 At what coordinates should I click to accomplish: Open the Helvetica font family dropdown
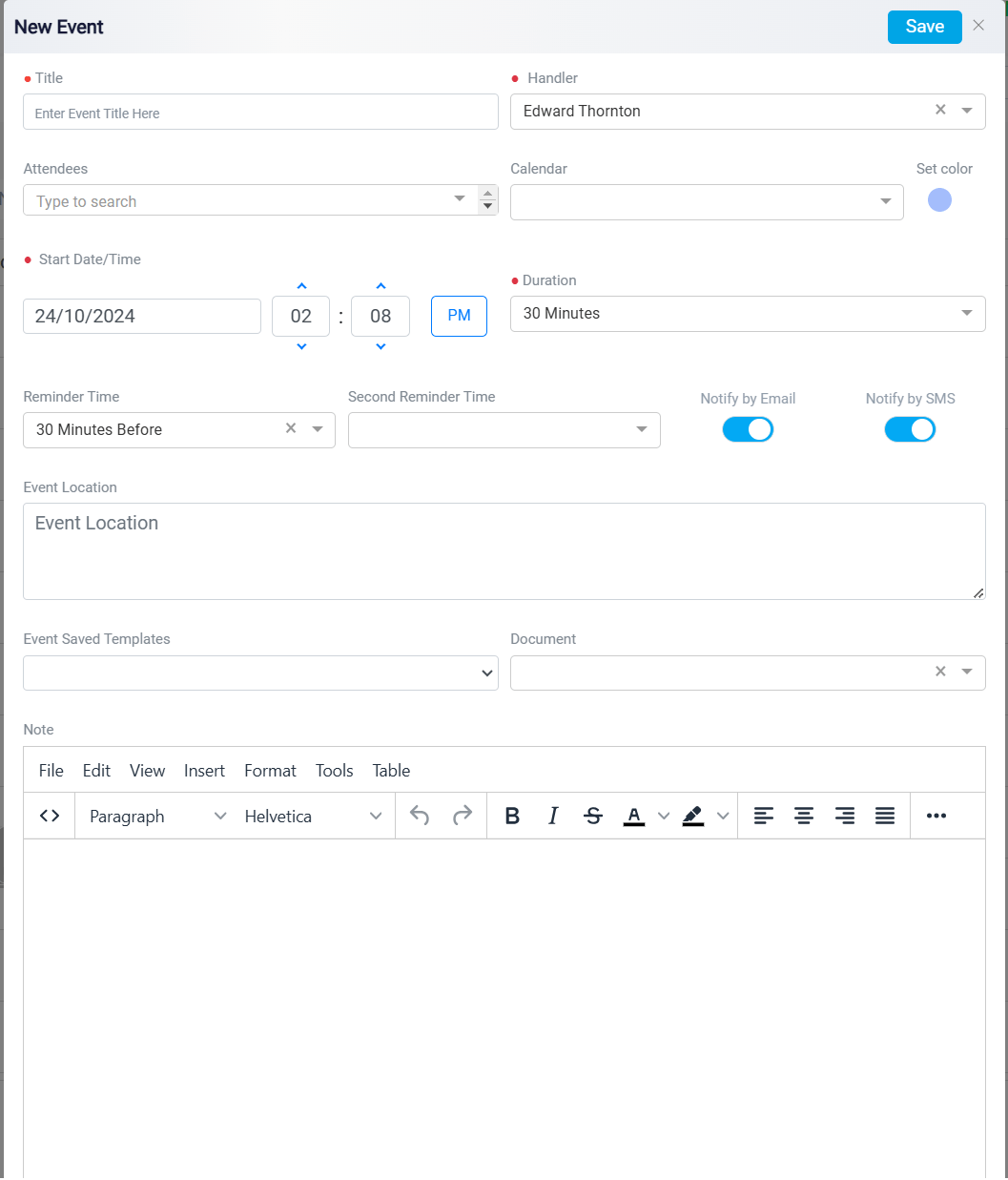pos(315,816)
